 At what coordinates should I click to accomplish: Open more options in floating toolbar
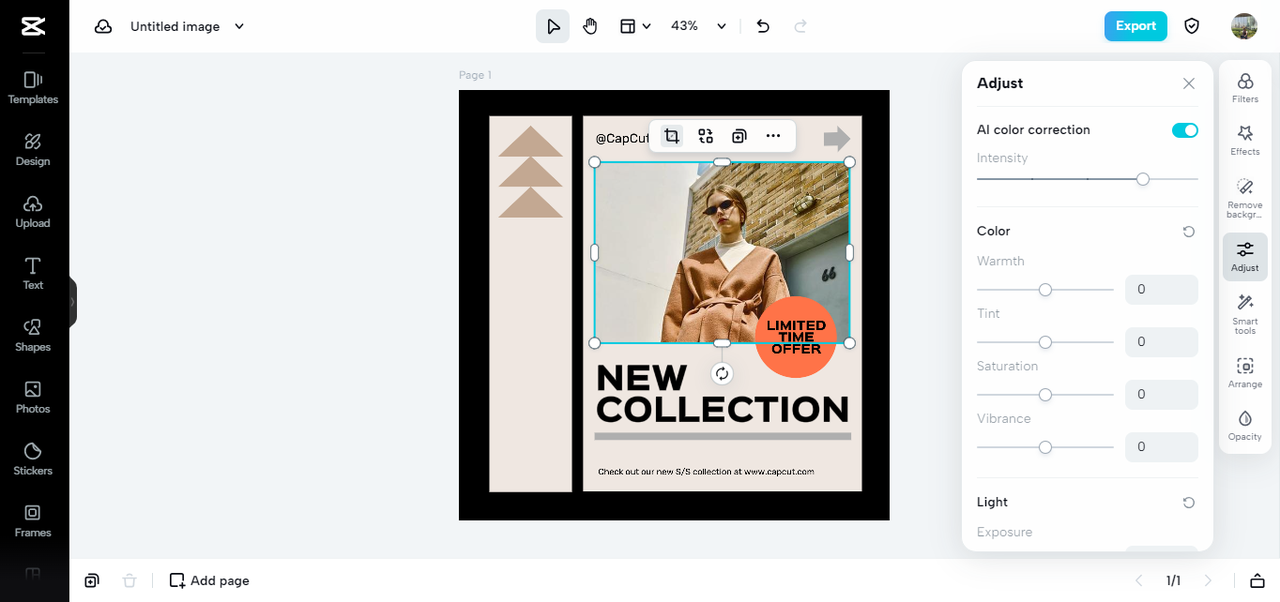(773, 136)
